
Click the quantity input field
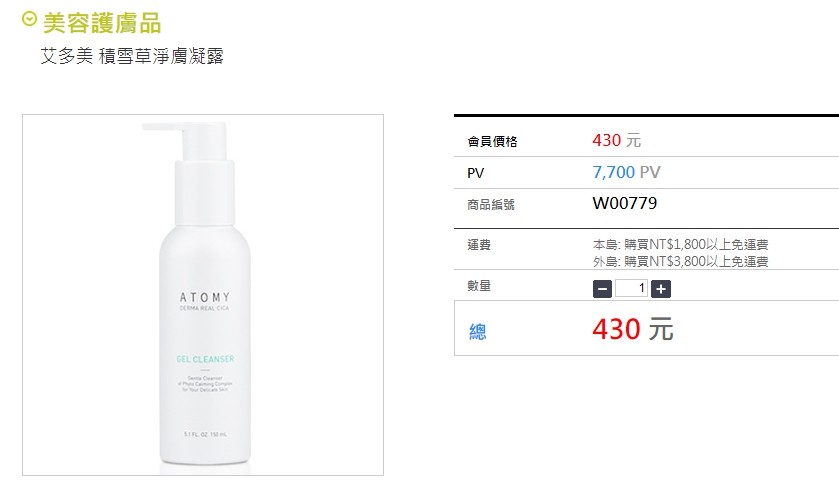point(631,288)
